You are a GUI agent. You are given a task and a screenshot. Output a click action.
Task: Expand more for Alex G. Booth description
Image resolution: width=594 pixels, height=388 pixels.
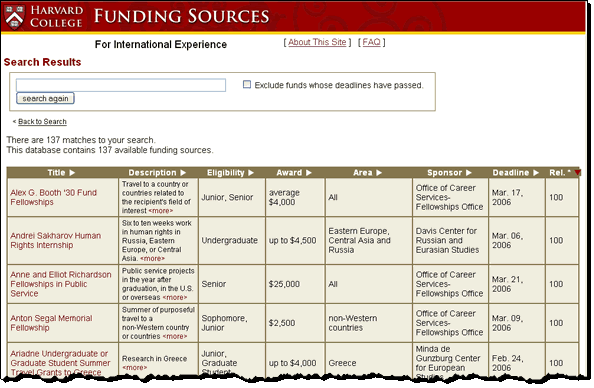coord(161,211)
